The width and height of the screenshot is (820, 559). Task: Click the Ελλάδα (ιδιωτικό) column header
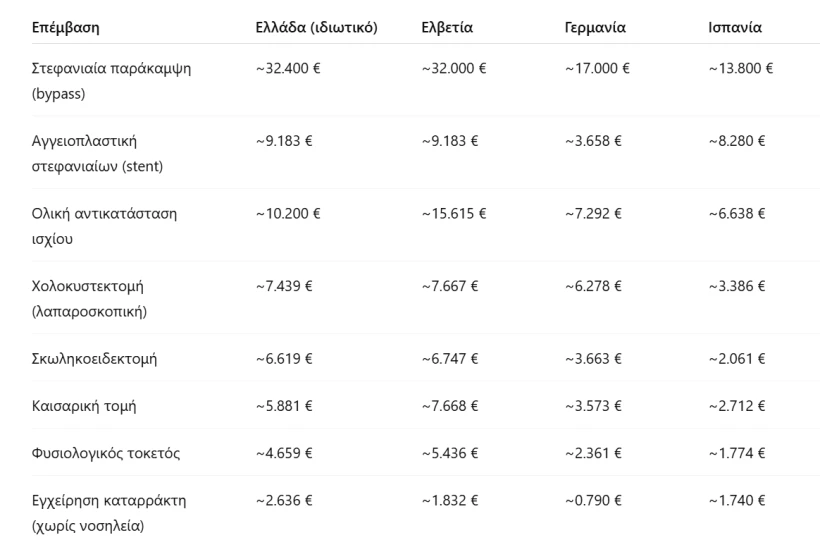point(316,27)
